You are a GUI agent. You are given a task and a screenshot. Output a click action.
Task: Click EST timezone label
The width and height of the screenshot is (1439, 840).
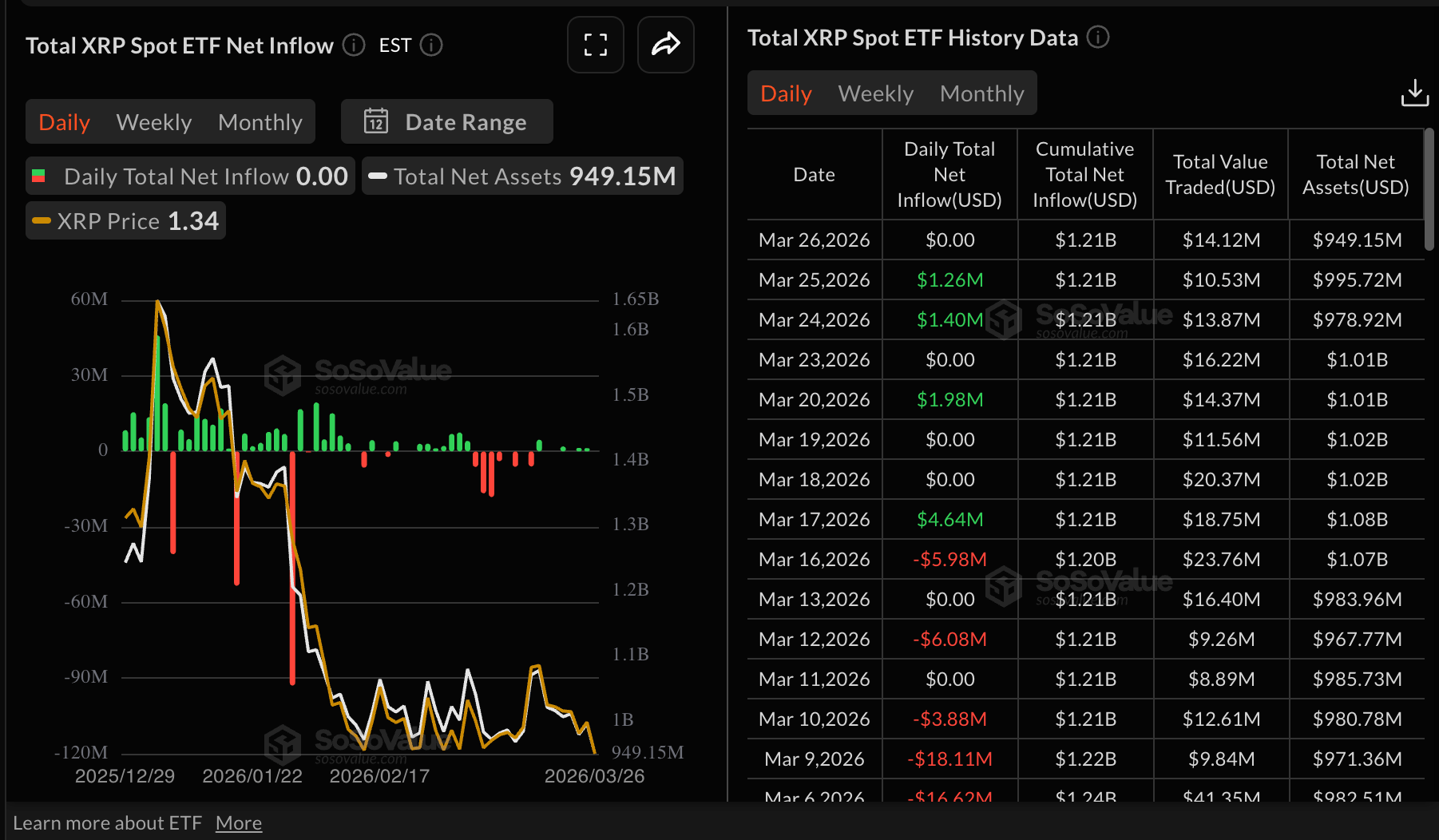(394, 46)
